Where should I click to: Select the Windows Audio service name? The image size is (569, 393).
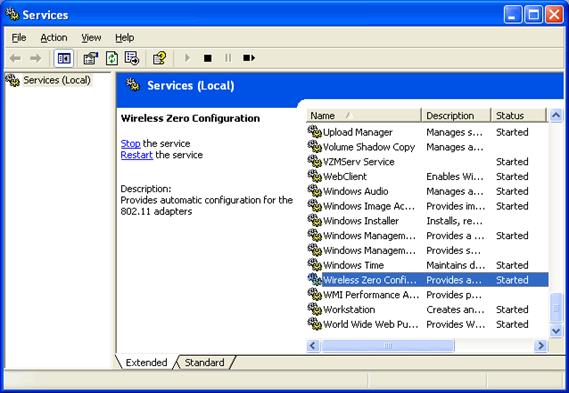coord(356,191)
